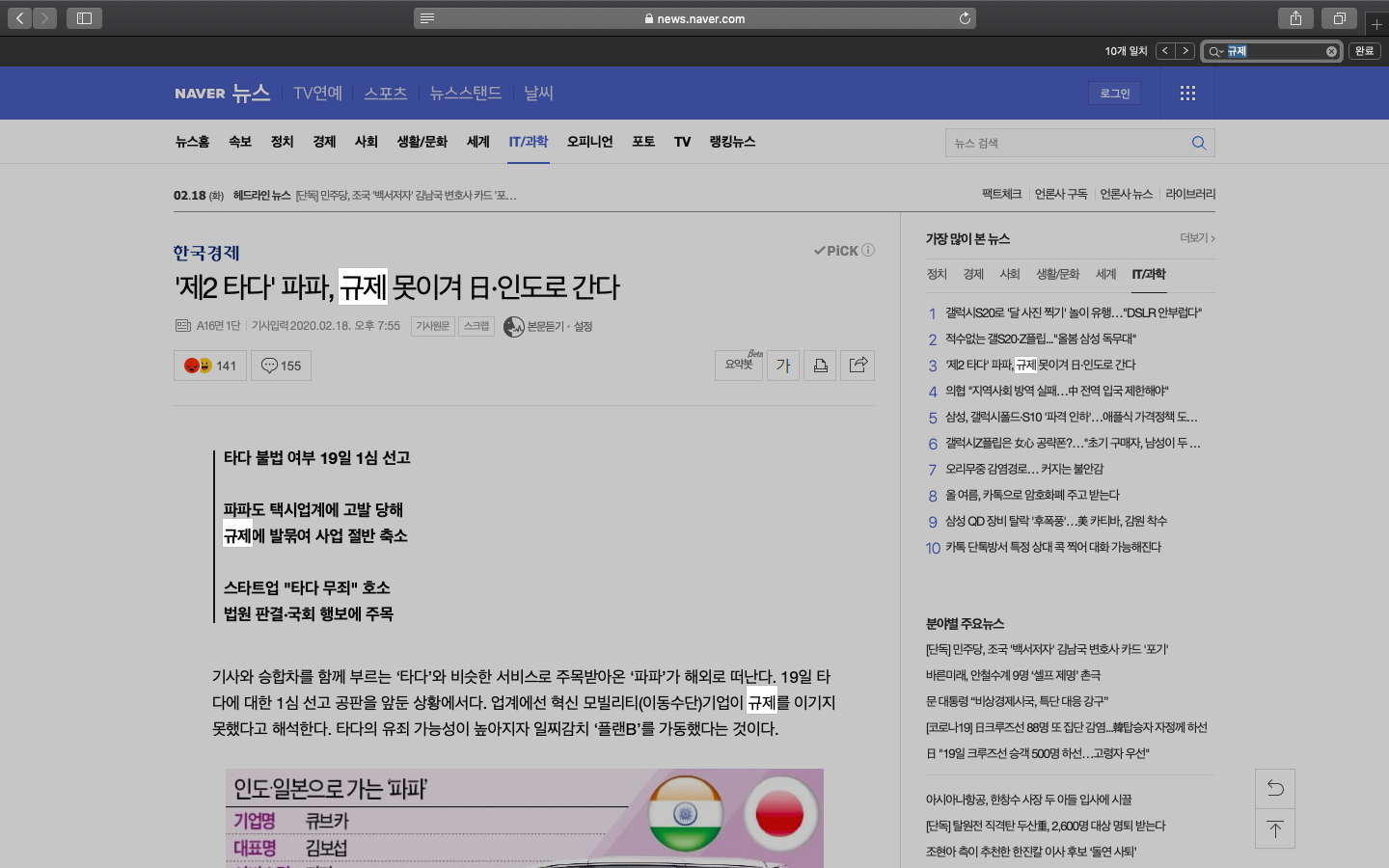Open the 아시아나항공 한창수 사장 headline
Image resolution: width=1389 pixels, height=868 pixels.
1028,800
